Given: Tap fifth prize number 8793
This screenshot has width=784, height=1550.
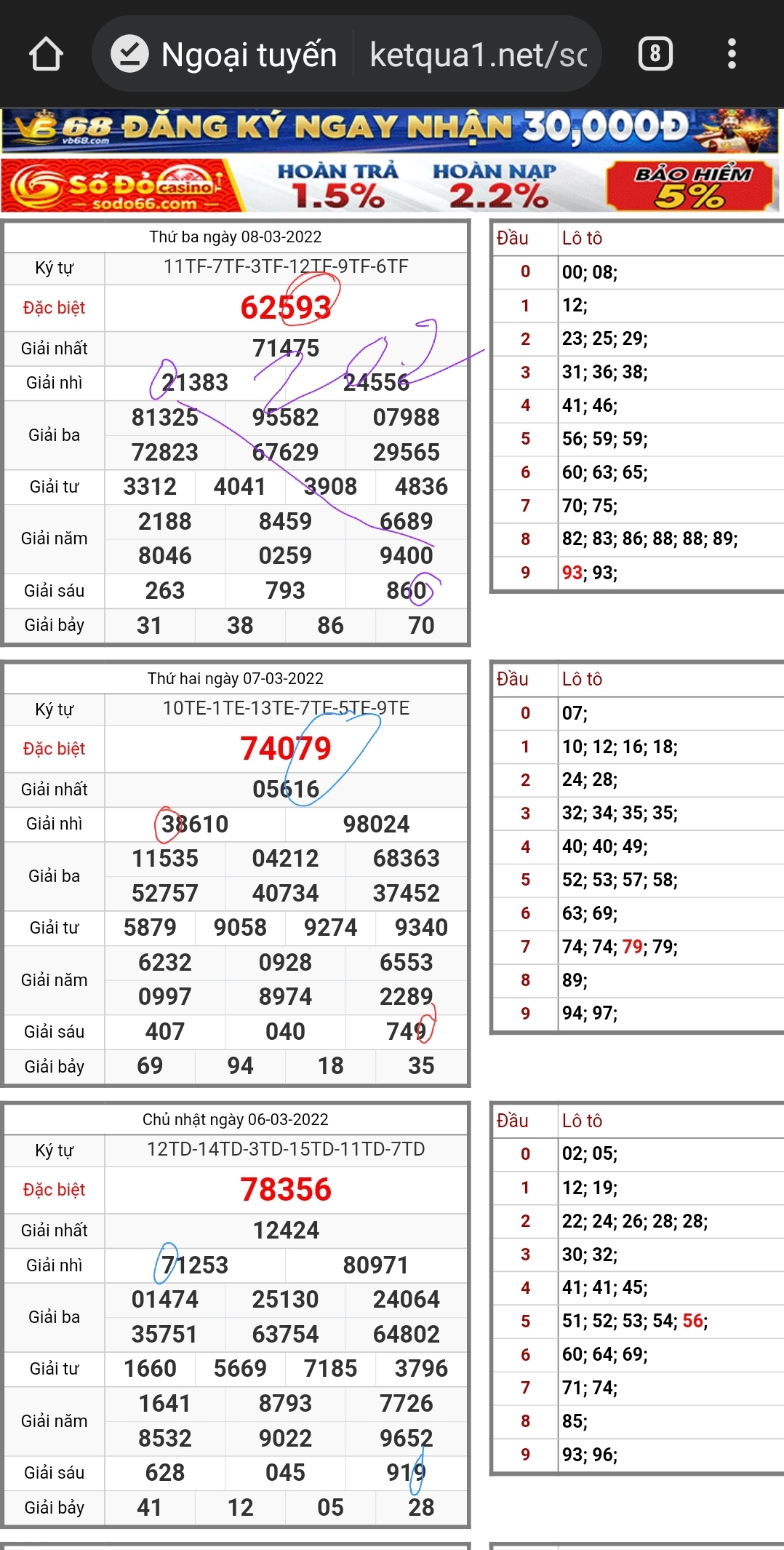Looking at the screenshot, I should click(x=286, y=1404).
